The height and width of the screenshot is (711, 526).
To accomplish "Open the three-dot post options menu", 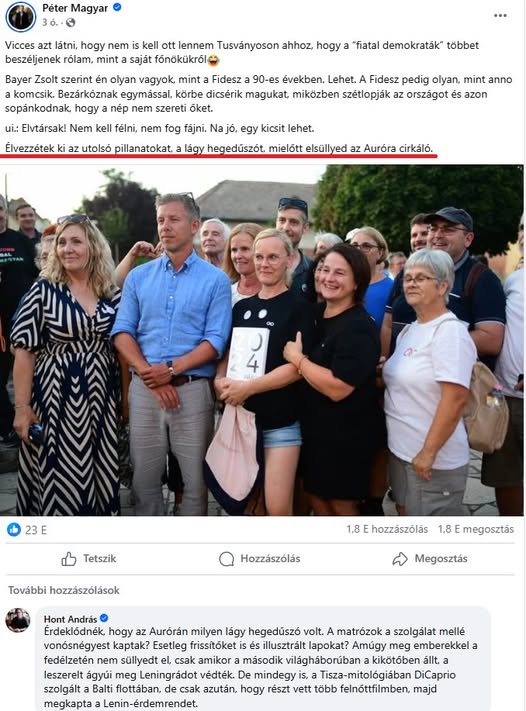I will 500,15.
